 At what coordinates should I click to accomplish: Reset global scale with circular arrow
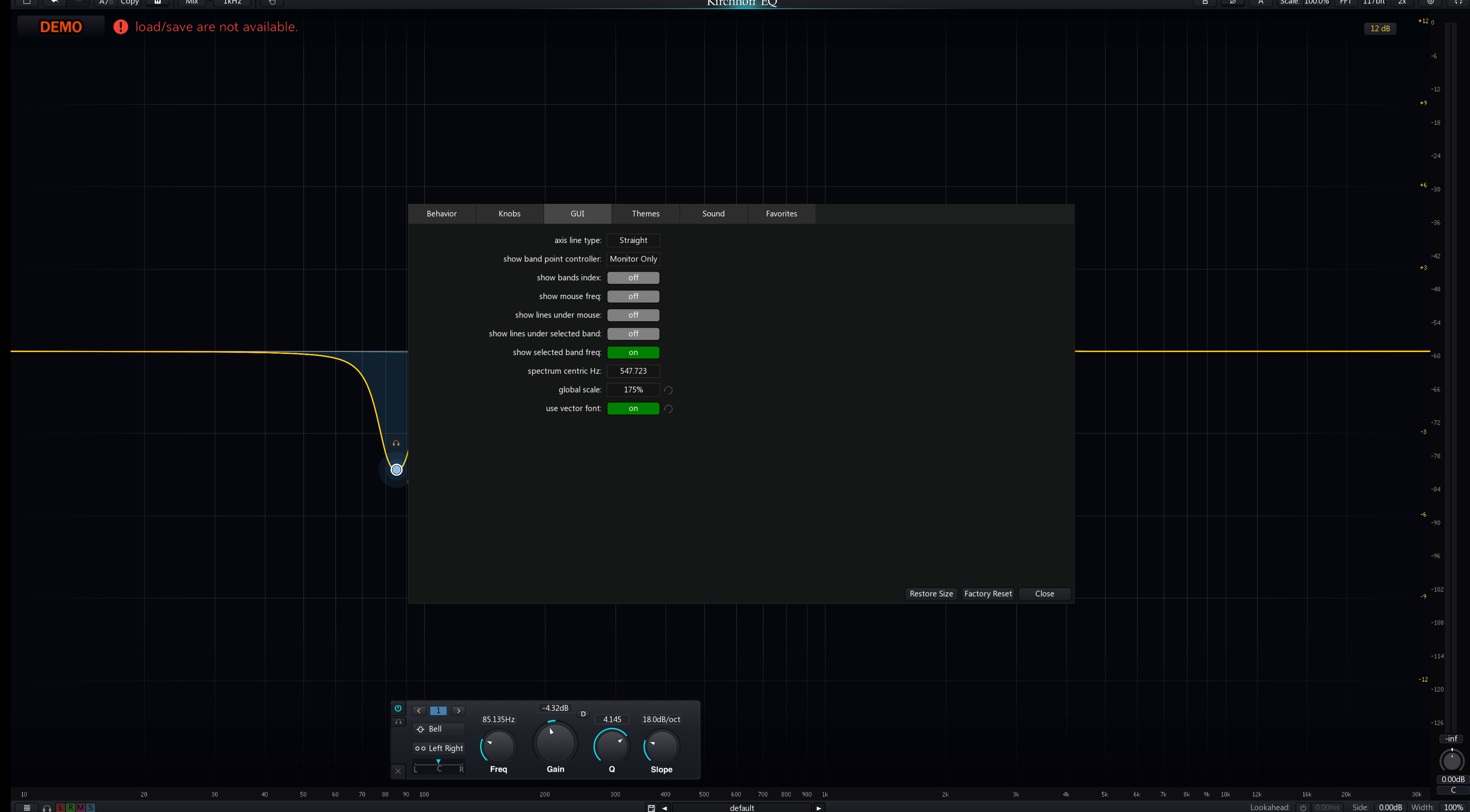coord(668,390)
